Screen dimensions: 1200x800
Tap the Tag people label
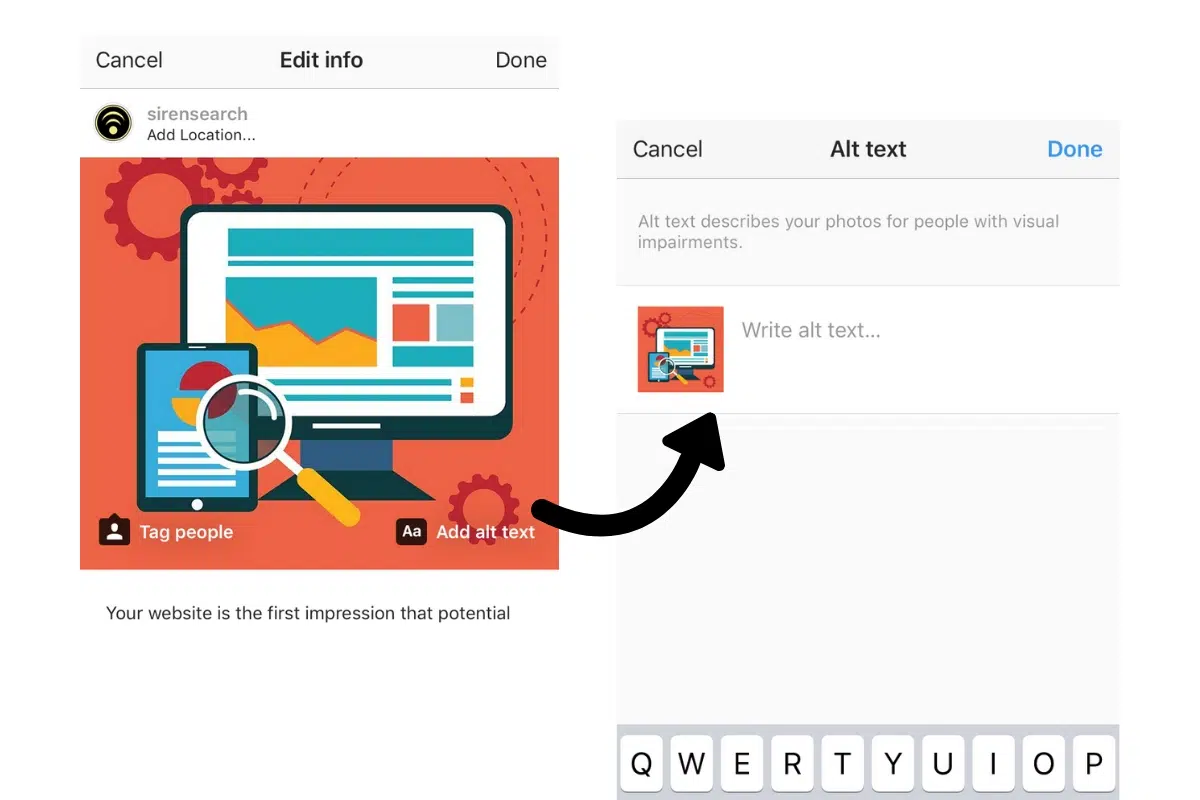click(186, 532)
